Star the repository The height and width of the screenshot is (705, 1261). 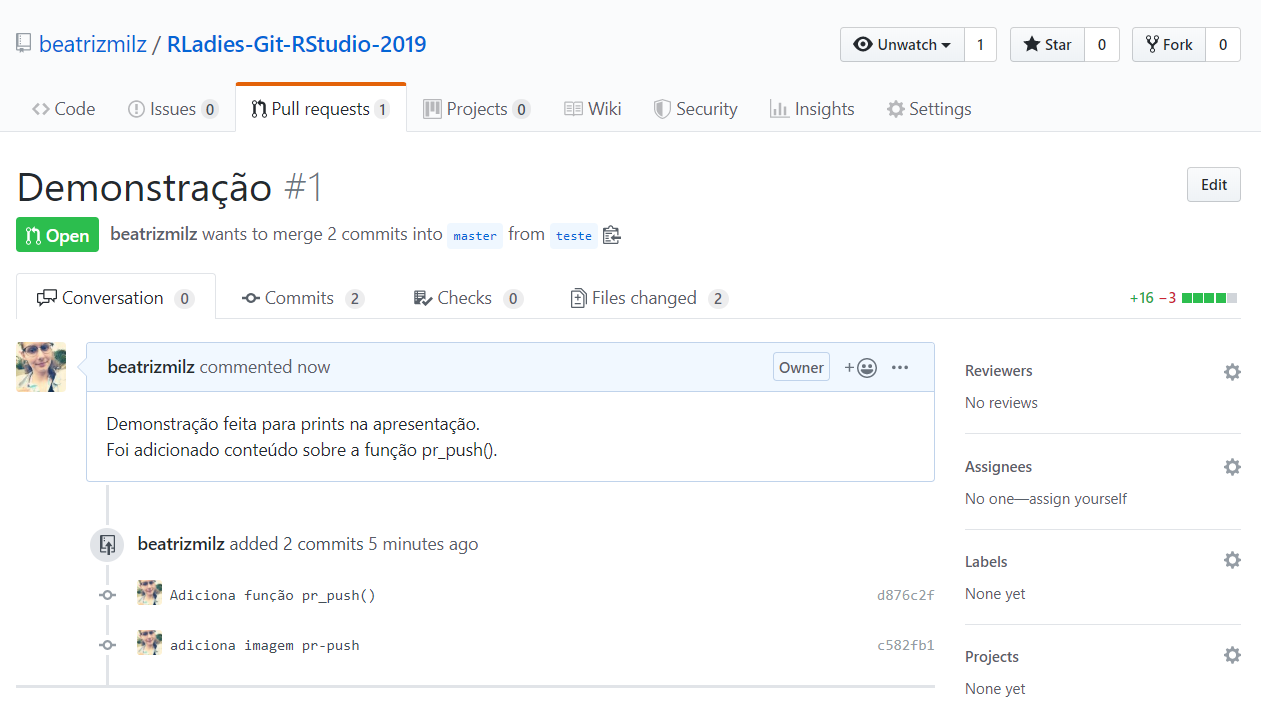1047,45
